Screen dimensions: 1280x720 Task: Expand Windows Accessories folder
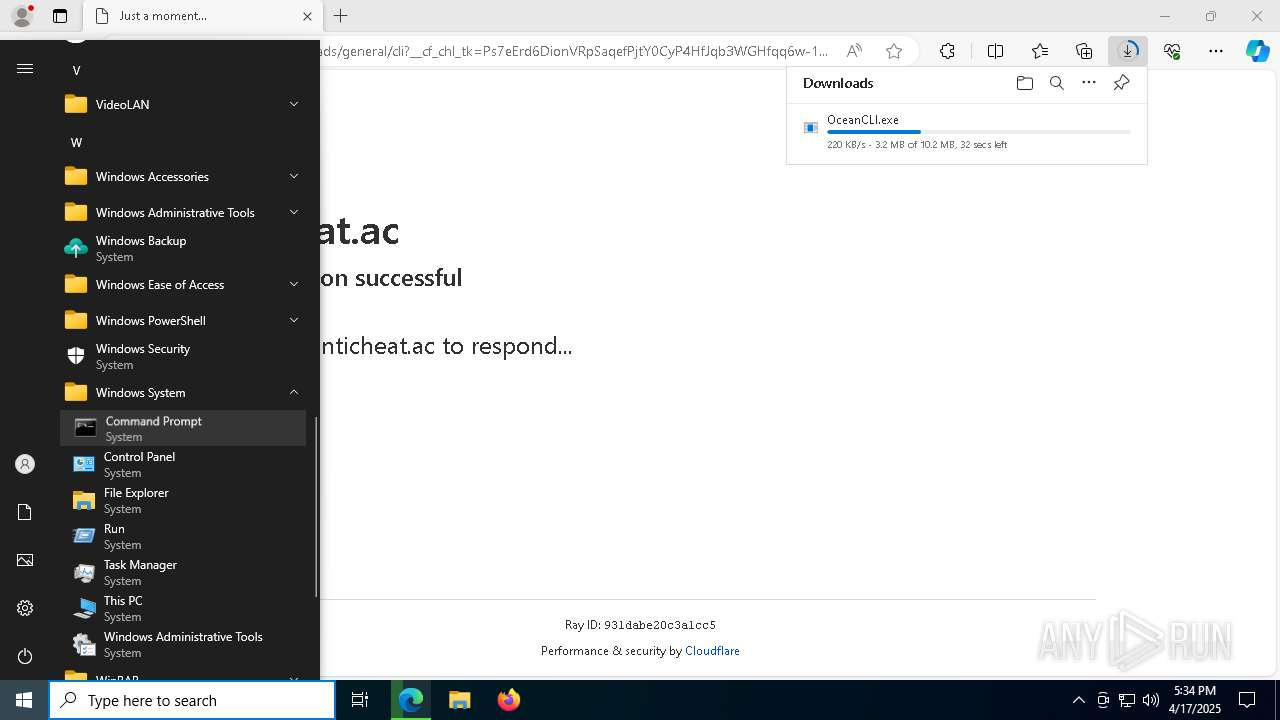pos(183,176)
